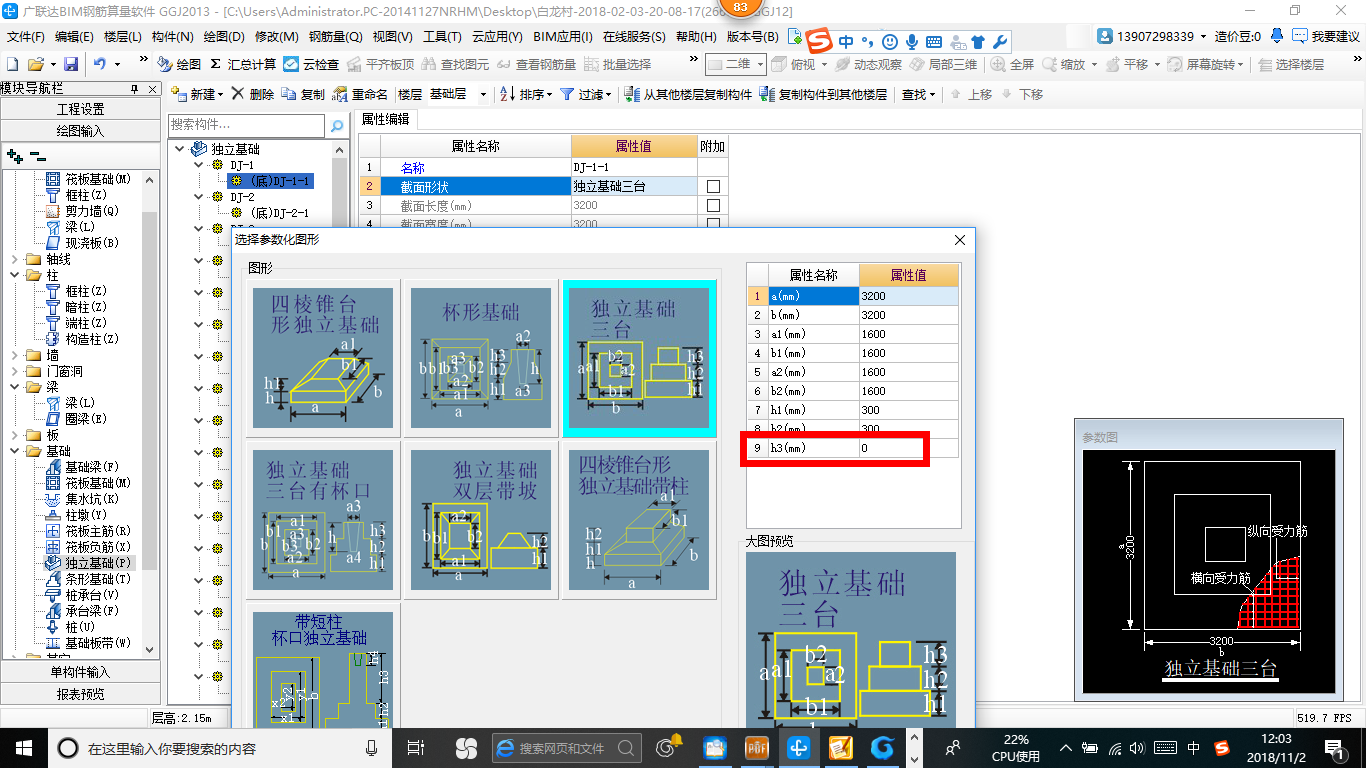This screenshot has height=768, width=1366.
Task: Pin the 模块导航栏 panel
Action: coord(135,89)
